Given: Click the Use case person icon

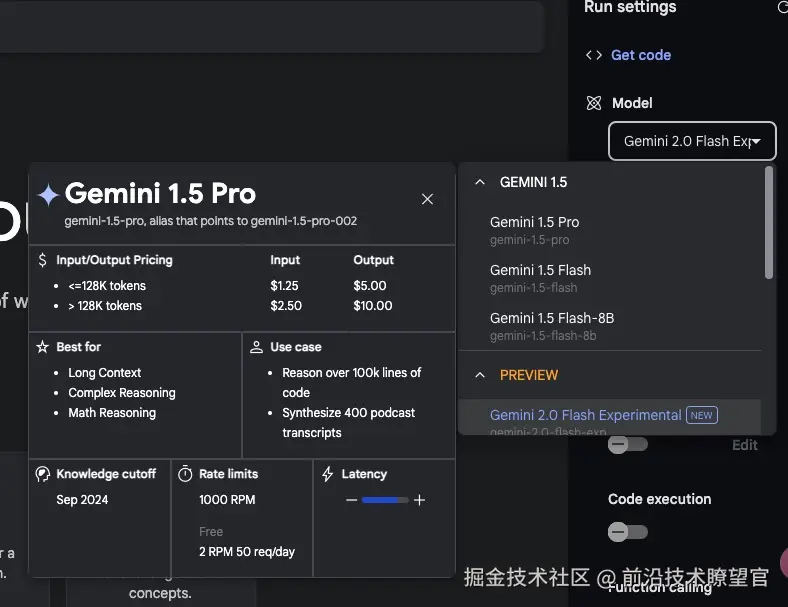Looking at the screenshot, I should pyautogui.click(x=256, y=347).
